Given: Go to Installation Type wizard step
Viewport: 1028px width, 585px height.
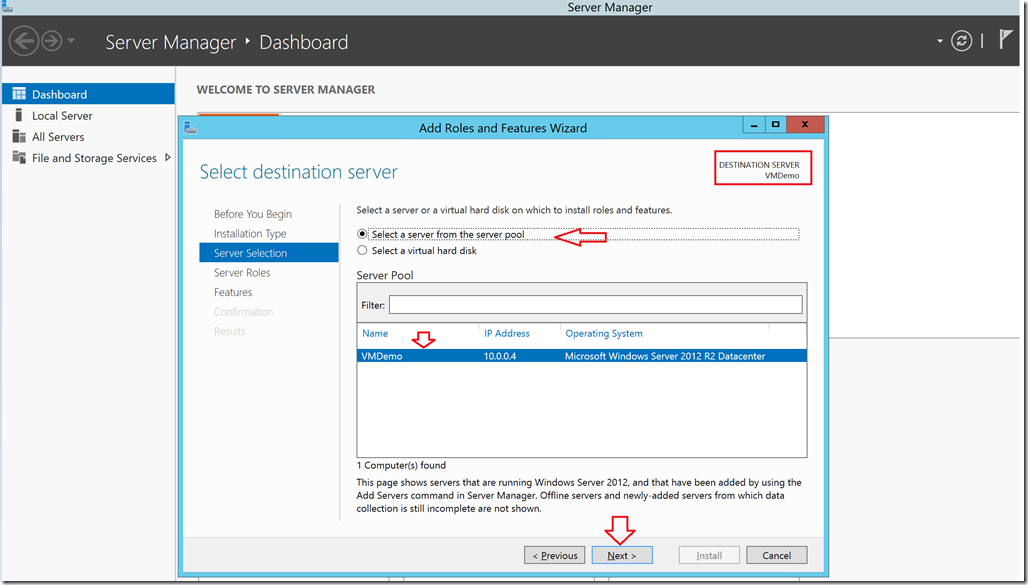Looking at the screenshot, I should [x=250, y=233].
